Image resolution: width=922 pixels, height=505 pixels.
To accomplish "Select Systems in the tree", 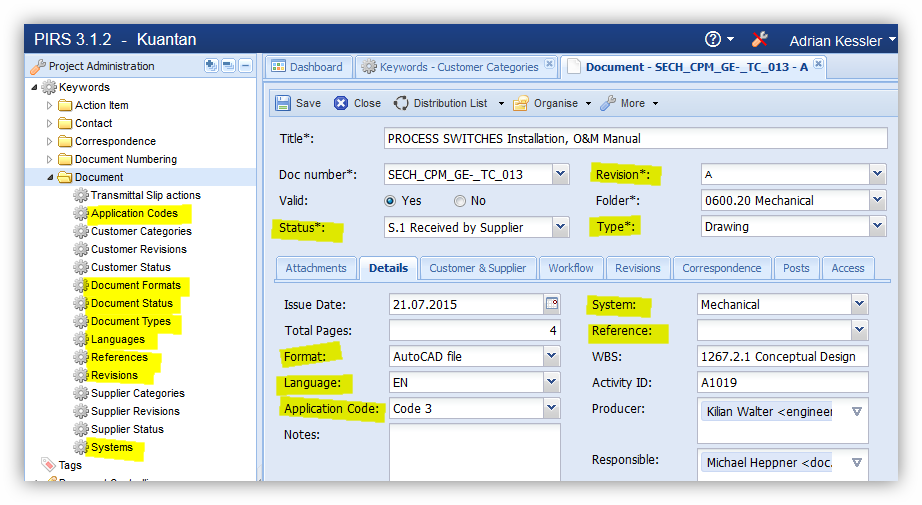I will coord(112,447).
